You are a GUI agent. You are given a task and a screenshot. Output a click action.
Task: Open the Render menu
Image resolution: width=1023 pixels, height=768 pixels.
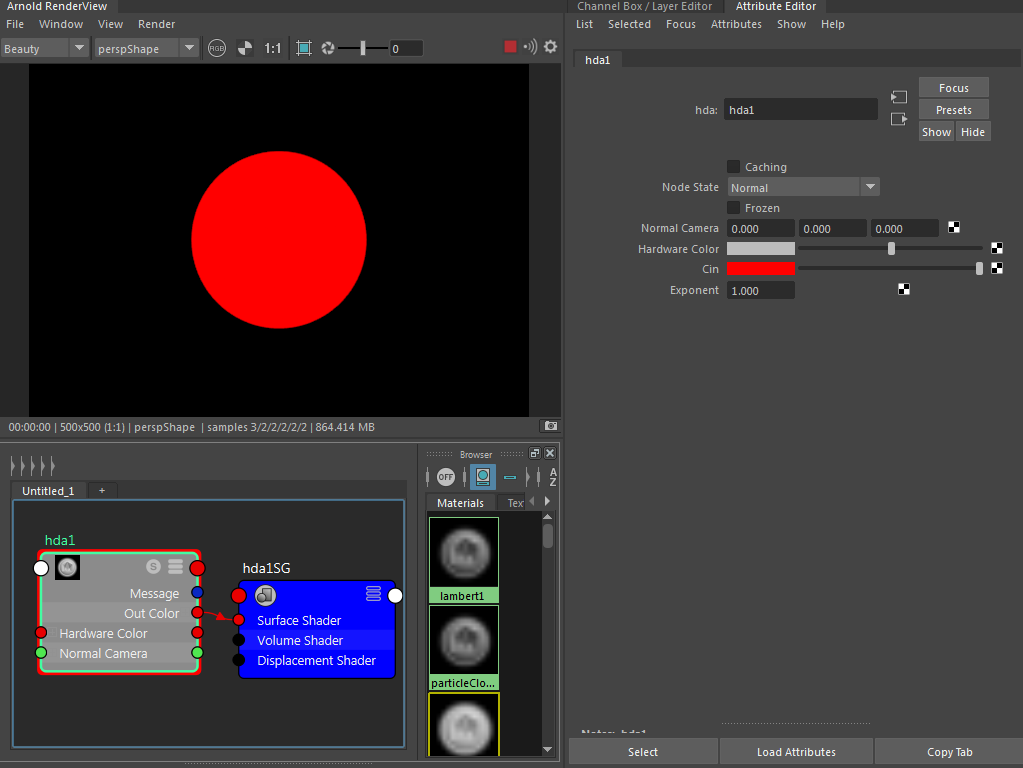coord(156,24)
